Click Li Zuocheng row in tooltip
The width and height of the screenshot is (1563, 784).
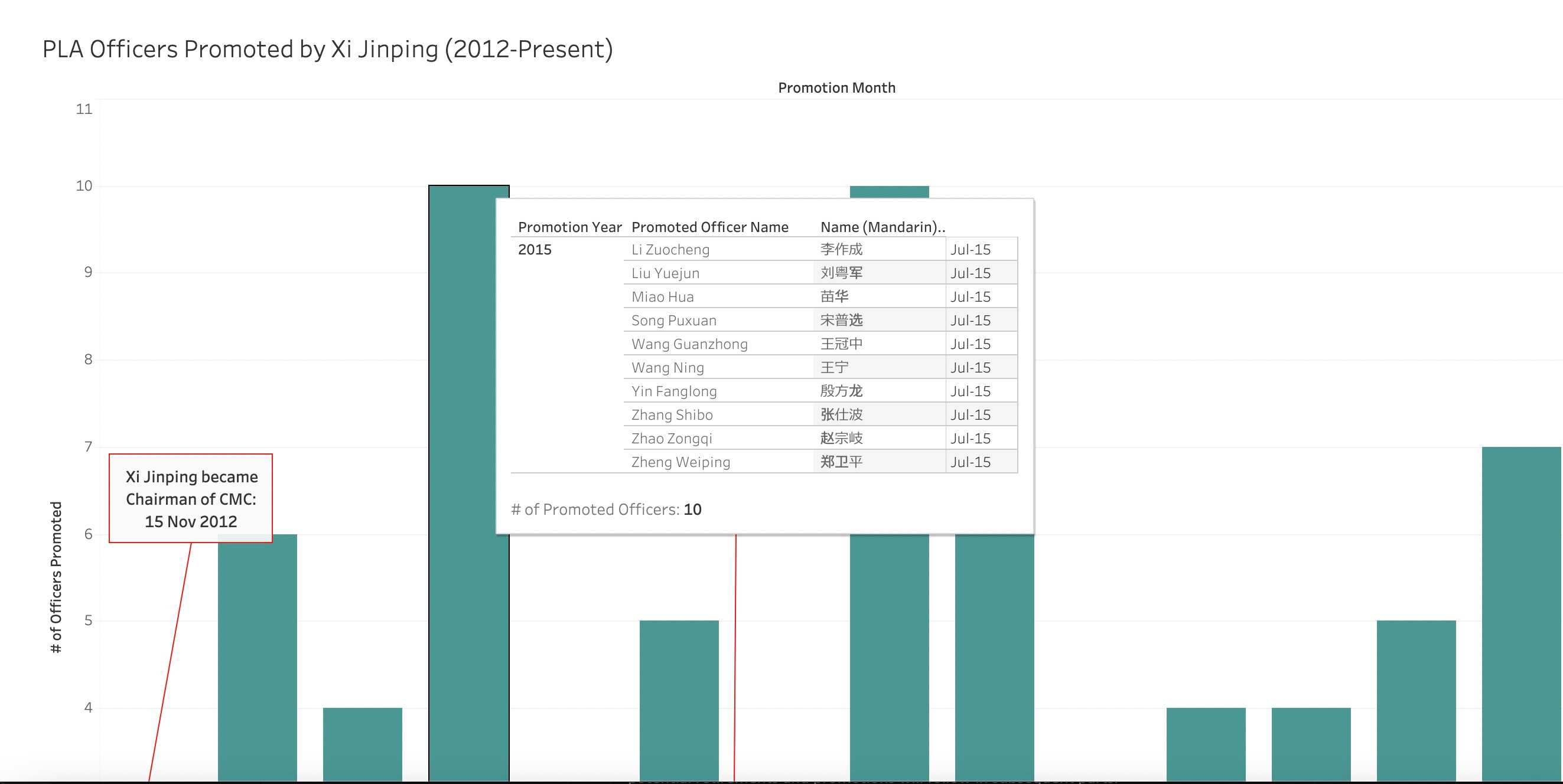670,250
